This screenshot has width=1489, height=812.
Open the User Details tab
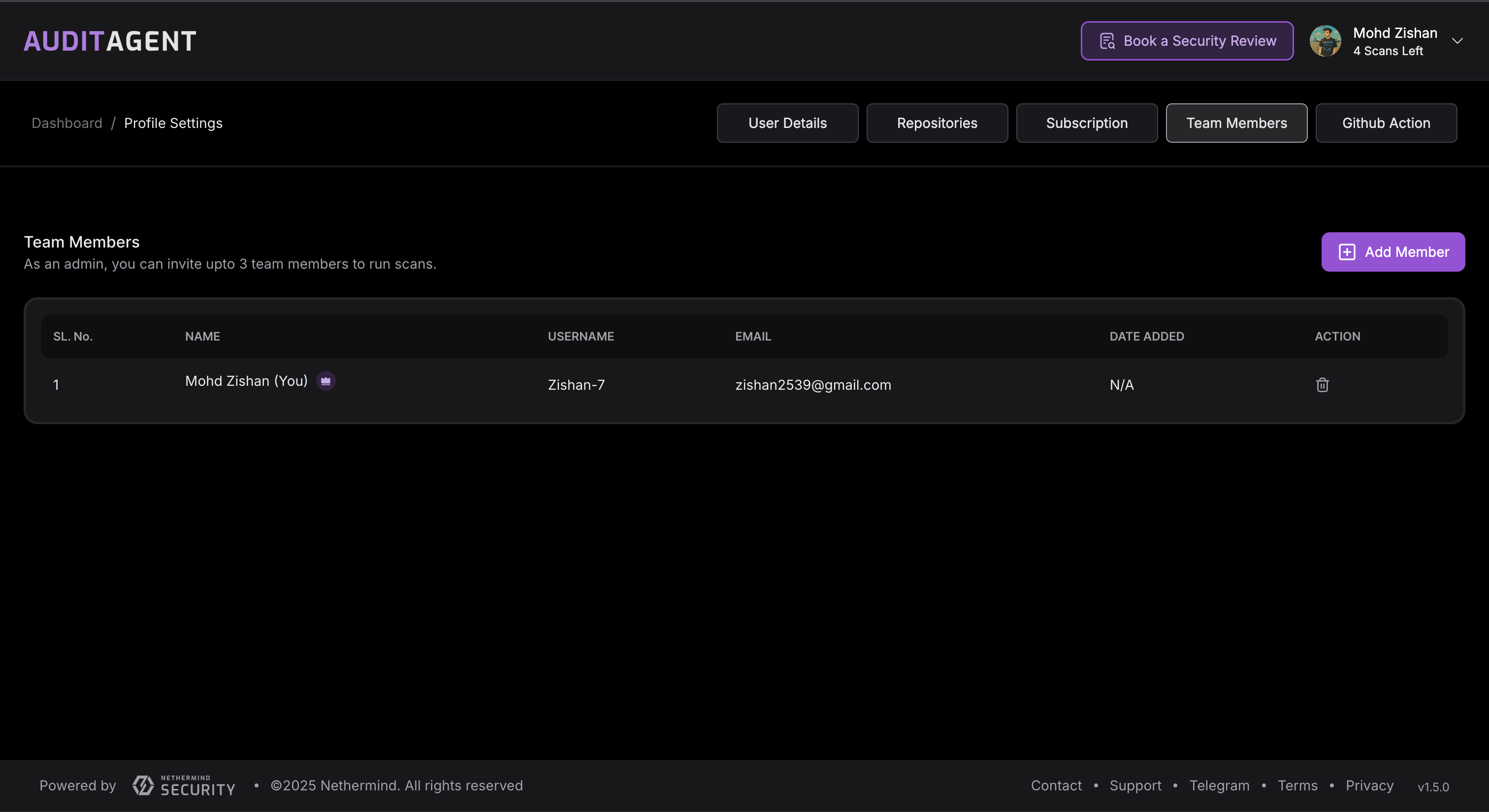click(787, 123)
